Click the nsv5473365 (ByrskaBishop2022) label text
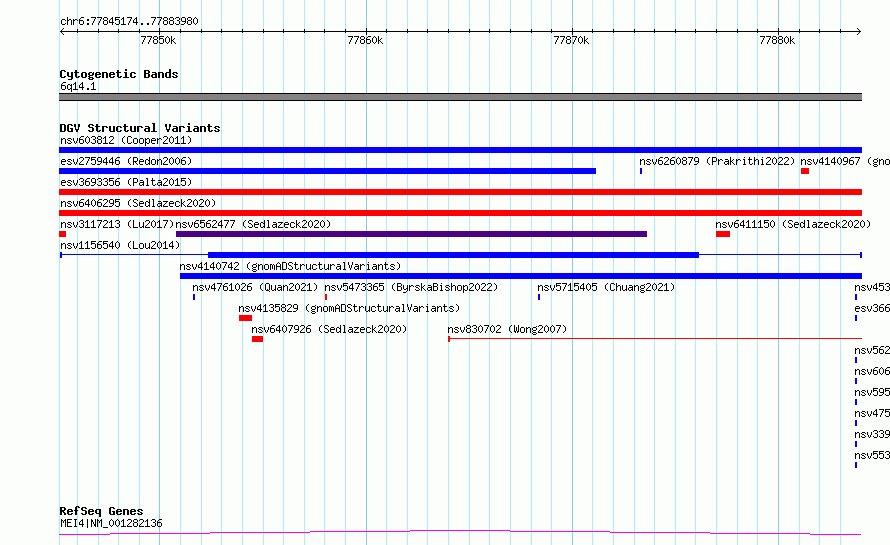The height and width of the screenshot is (545, 890). tap(411, 287)
